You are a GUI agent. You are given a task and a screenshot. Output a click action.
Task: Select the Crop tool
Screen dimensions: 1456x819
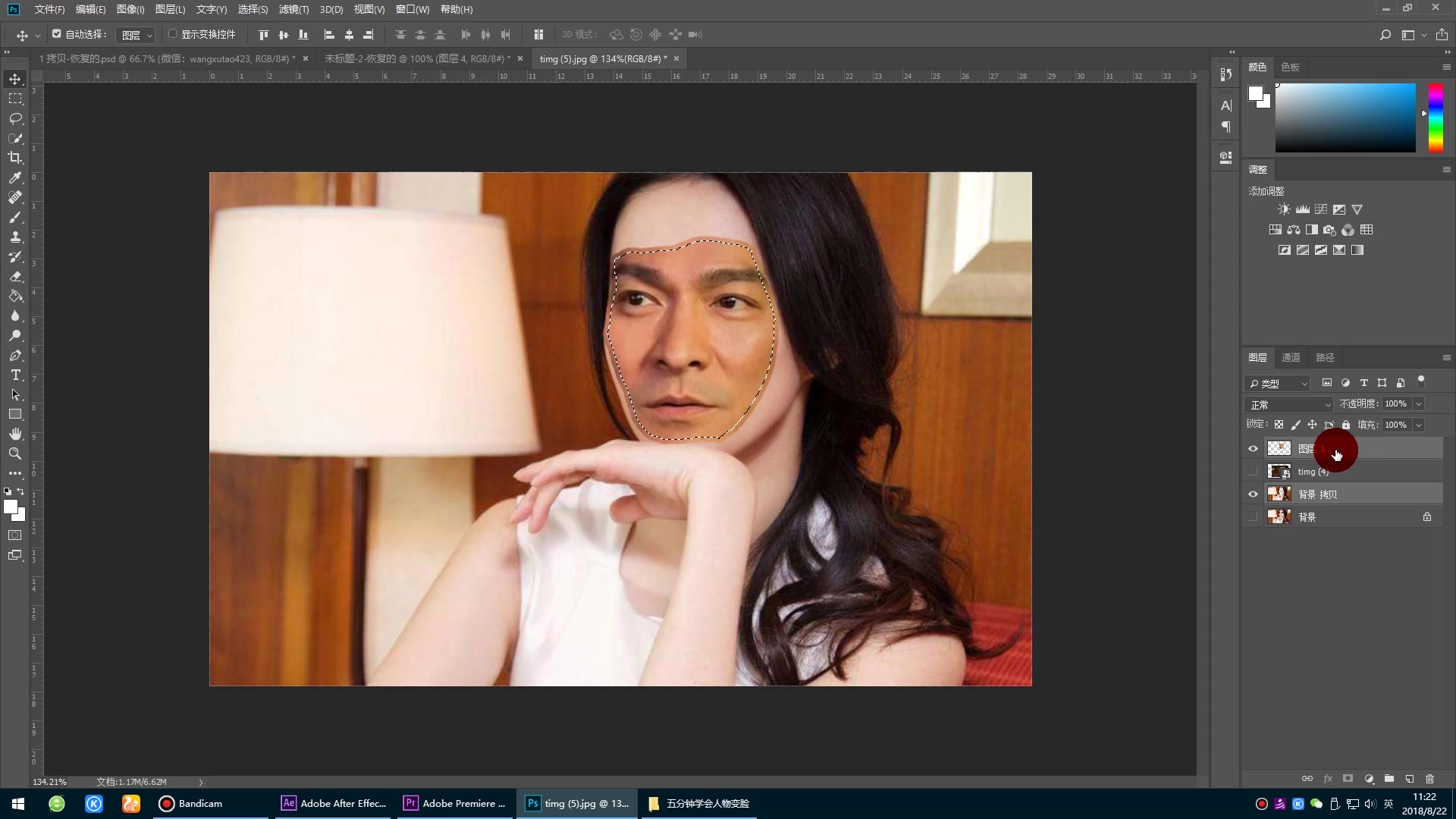15,158
